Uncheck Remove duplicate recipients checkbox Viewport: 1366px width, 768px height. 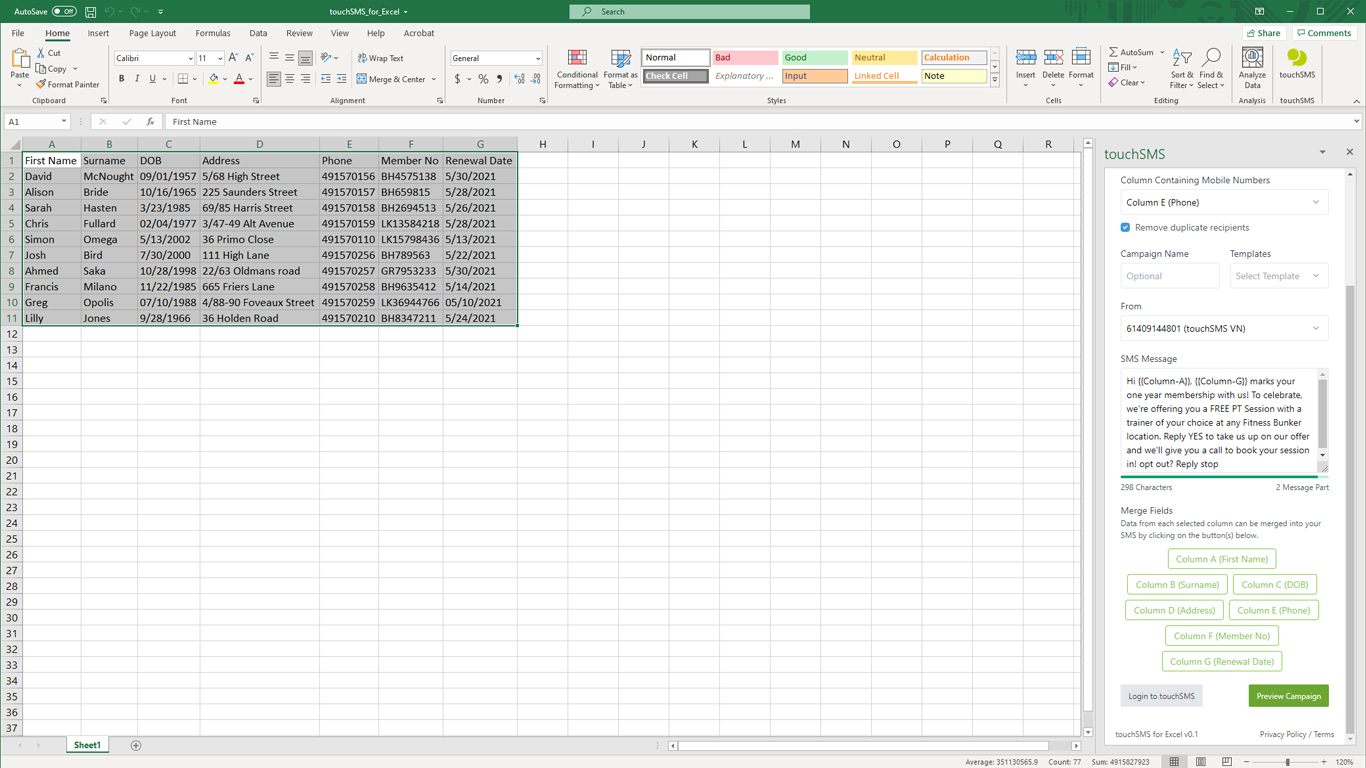point(1125,227)
